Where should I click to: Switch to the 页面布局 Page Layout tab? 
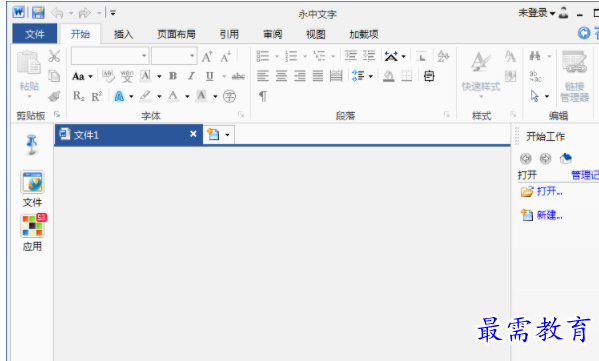pos(176,34)
